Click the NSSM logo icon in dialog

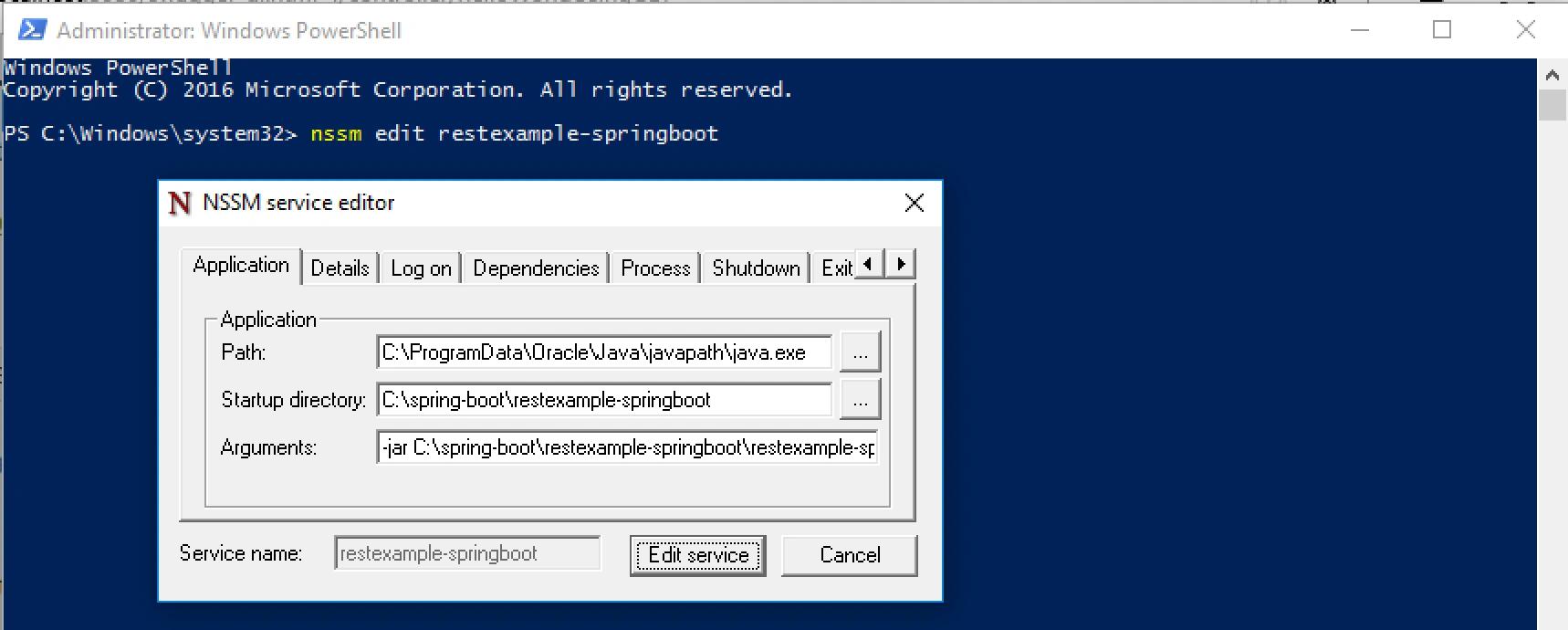coord(180,203)
